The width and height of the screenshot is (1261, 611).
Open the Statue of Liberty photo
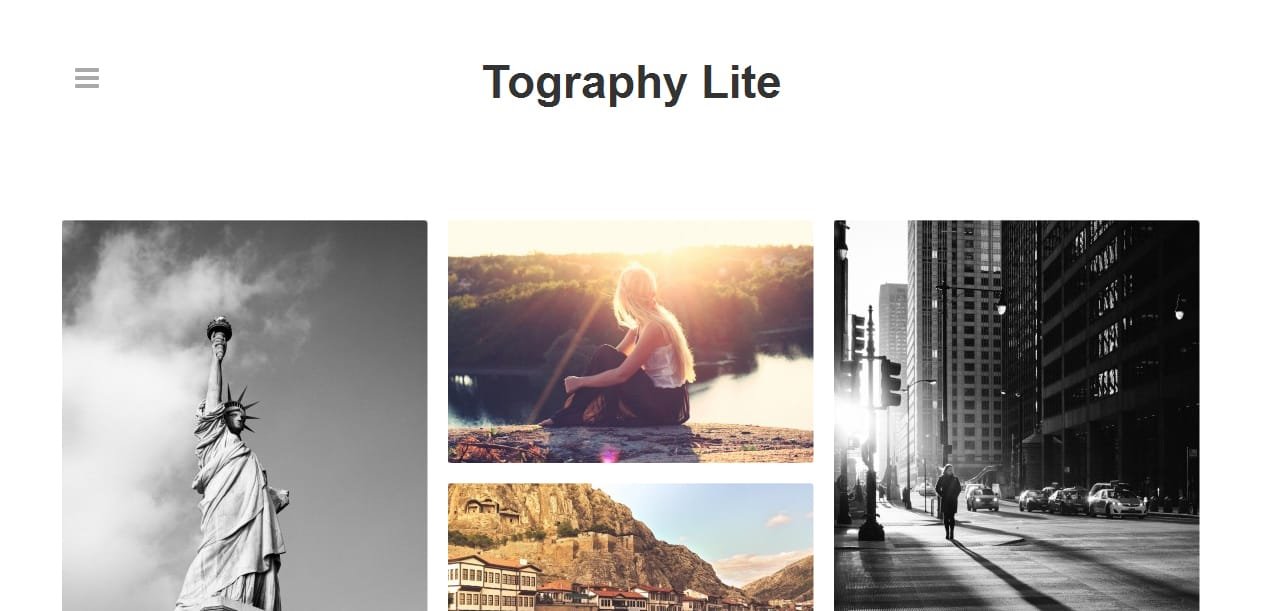point(245,415)
